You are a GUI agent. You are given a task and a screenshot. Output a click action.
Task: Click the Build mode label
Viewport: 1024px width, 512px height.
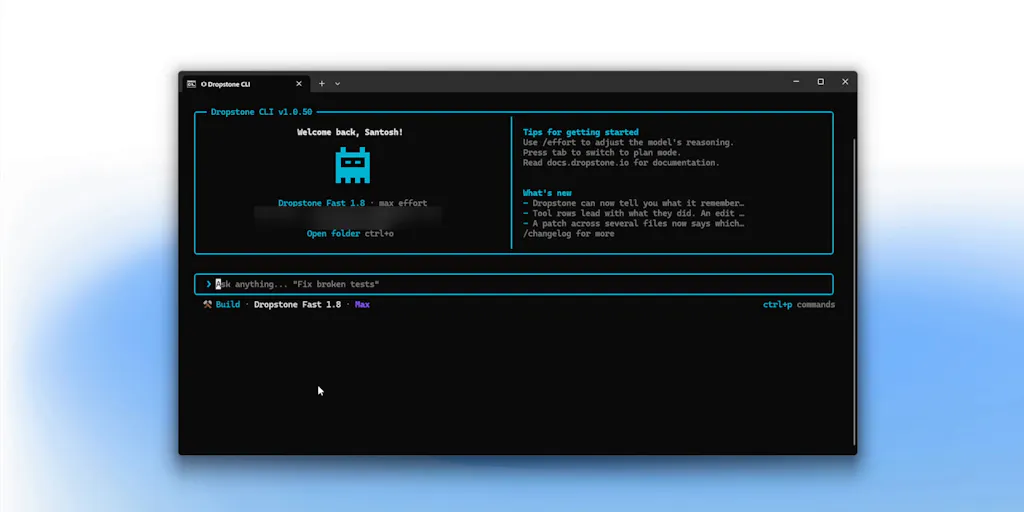(228, 304)
